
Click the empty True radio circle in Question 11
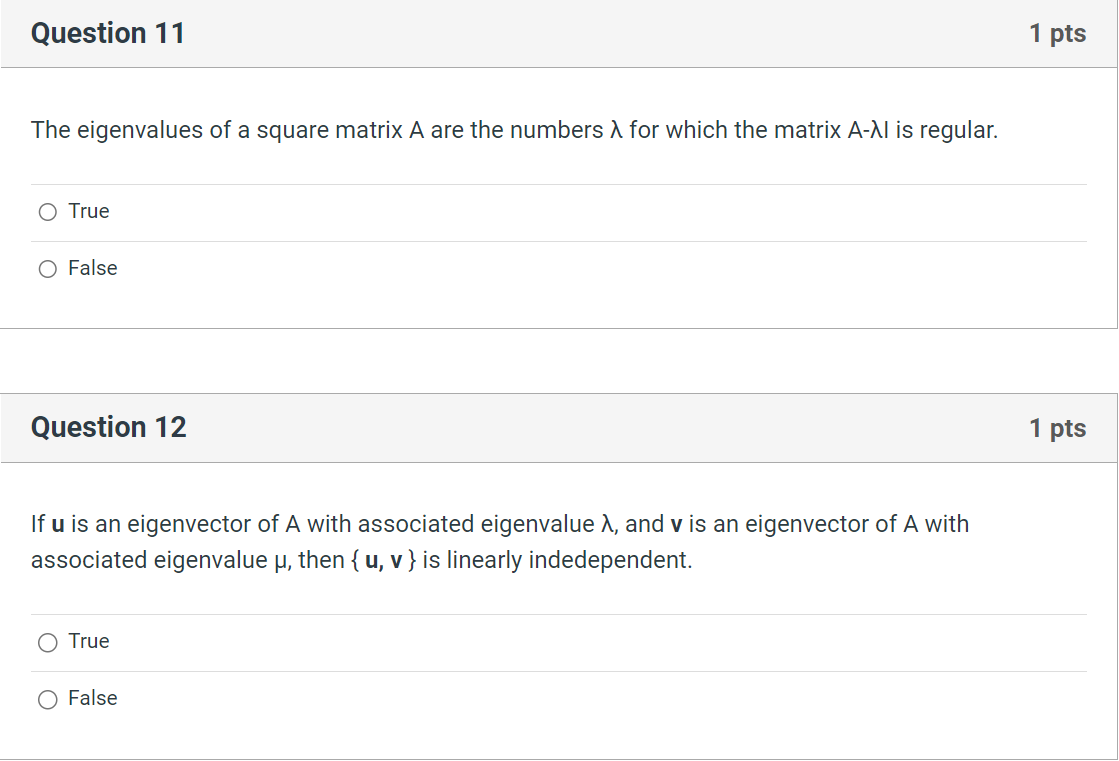(46, 212)
